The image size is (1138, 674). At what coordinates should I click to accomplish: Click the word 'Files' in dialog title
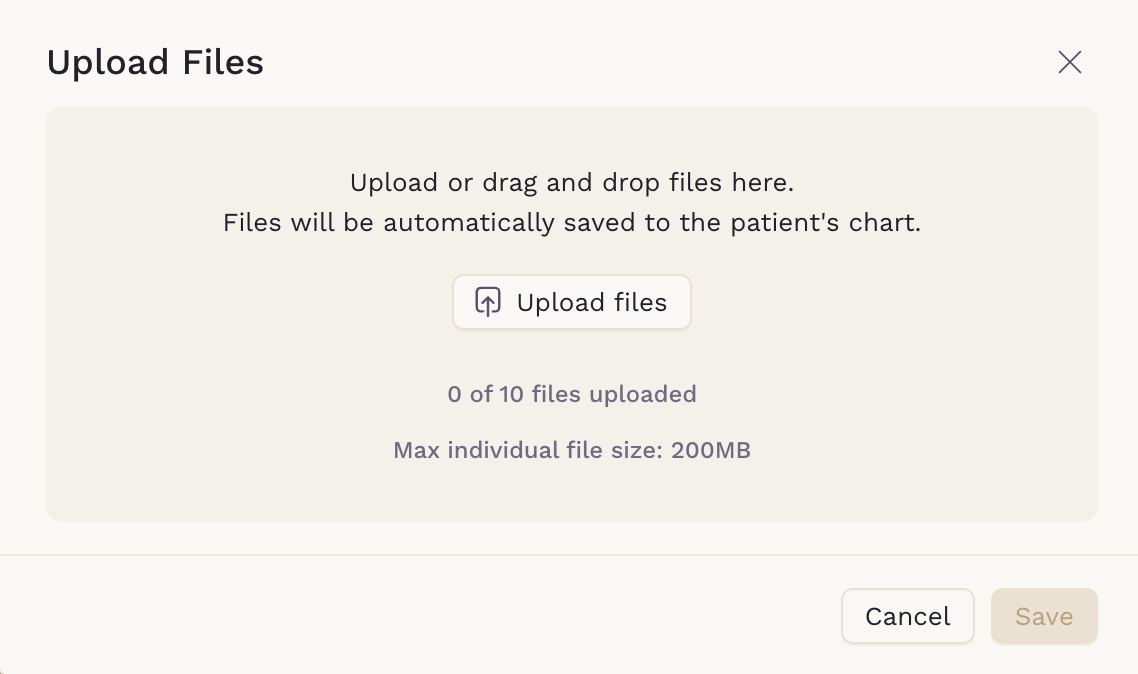coord(223,62)
